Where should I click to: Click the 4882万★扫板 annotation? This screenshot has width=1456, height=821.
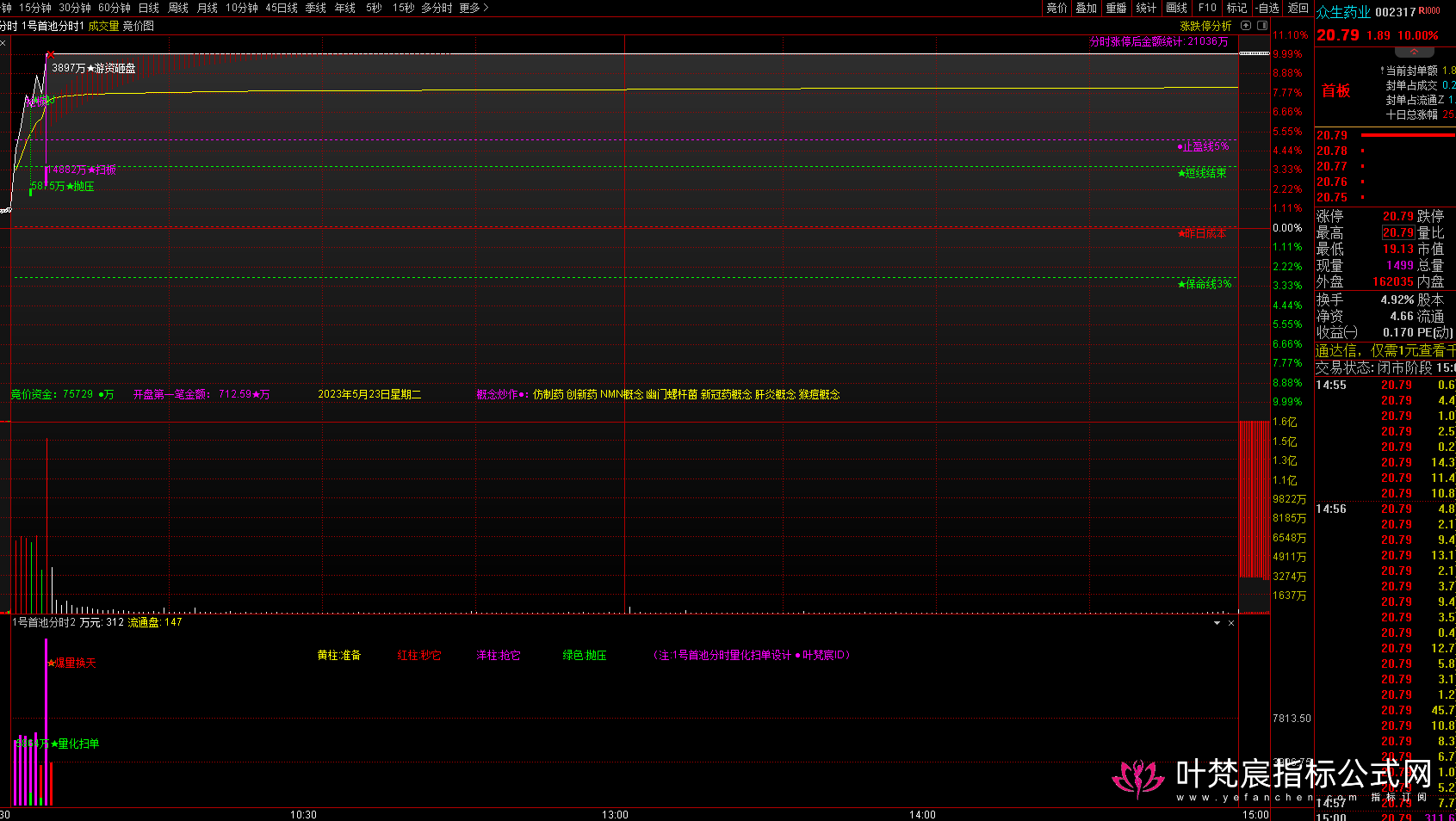(84, 170)
